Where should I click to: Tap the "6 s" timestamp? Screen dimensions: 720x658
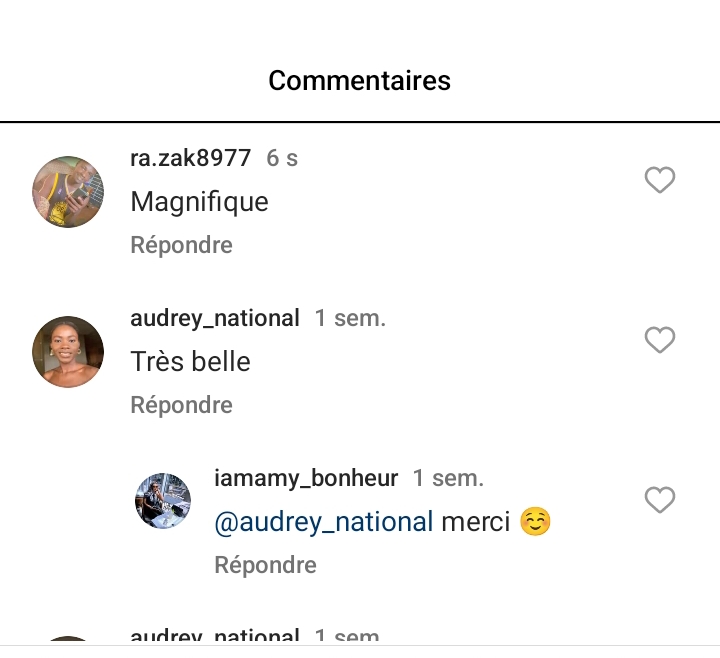point(282,158)
